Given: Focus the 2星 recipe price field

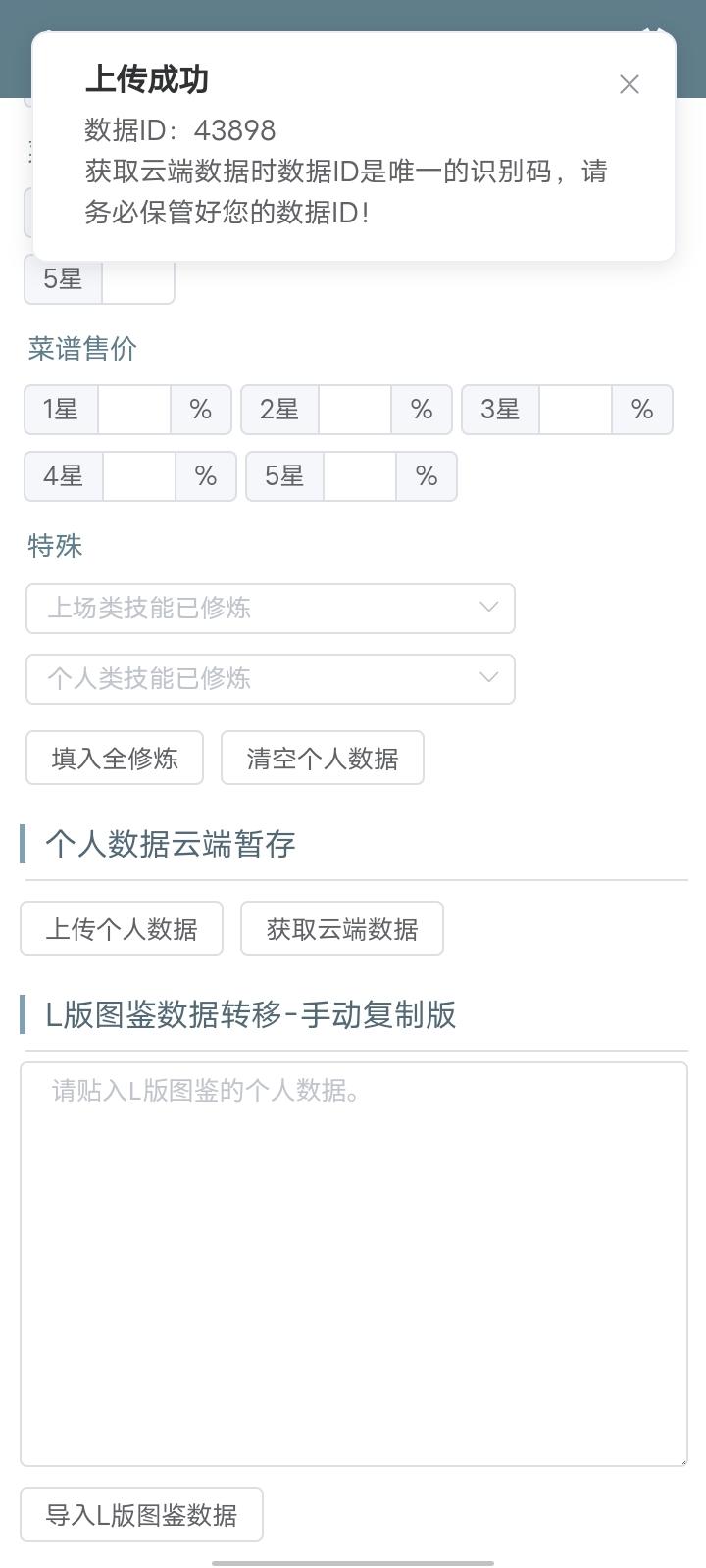Looking at the screenshot, I should coord(355,410).
